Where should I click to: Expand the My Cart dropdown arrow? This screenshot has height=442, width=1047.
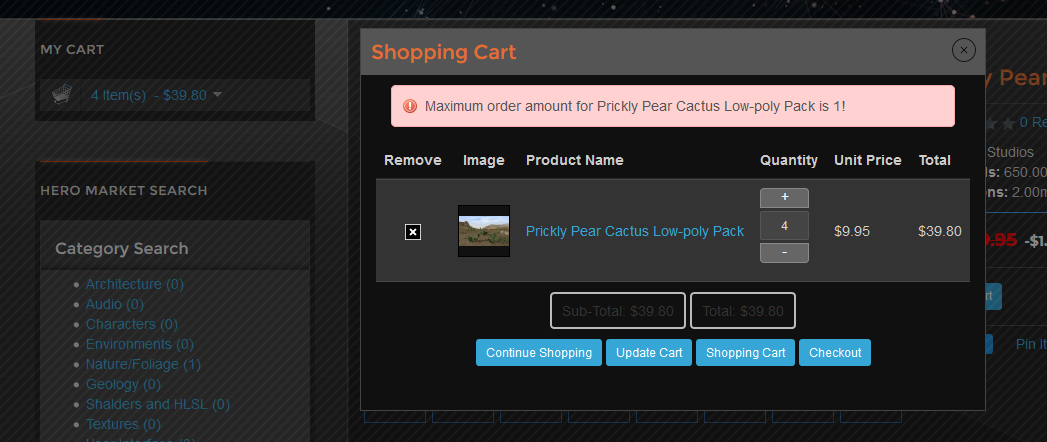coord(217,95)
